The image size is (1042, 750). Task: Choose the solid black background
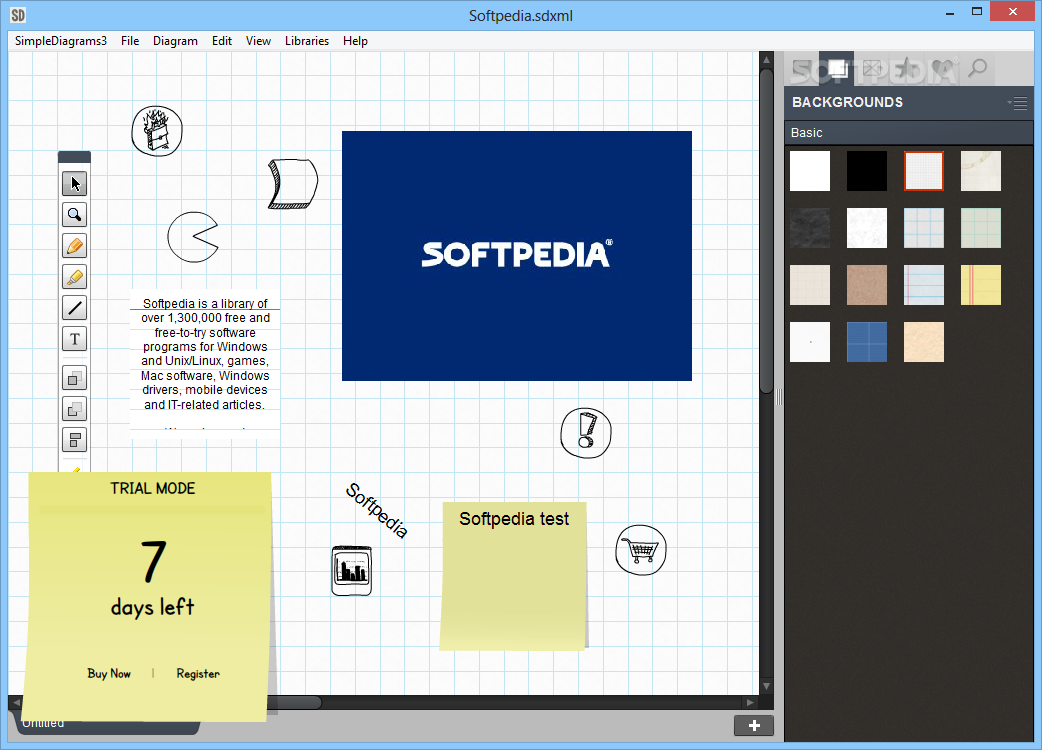click(x=867, y=171)
